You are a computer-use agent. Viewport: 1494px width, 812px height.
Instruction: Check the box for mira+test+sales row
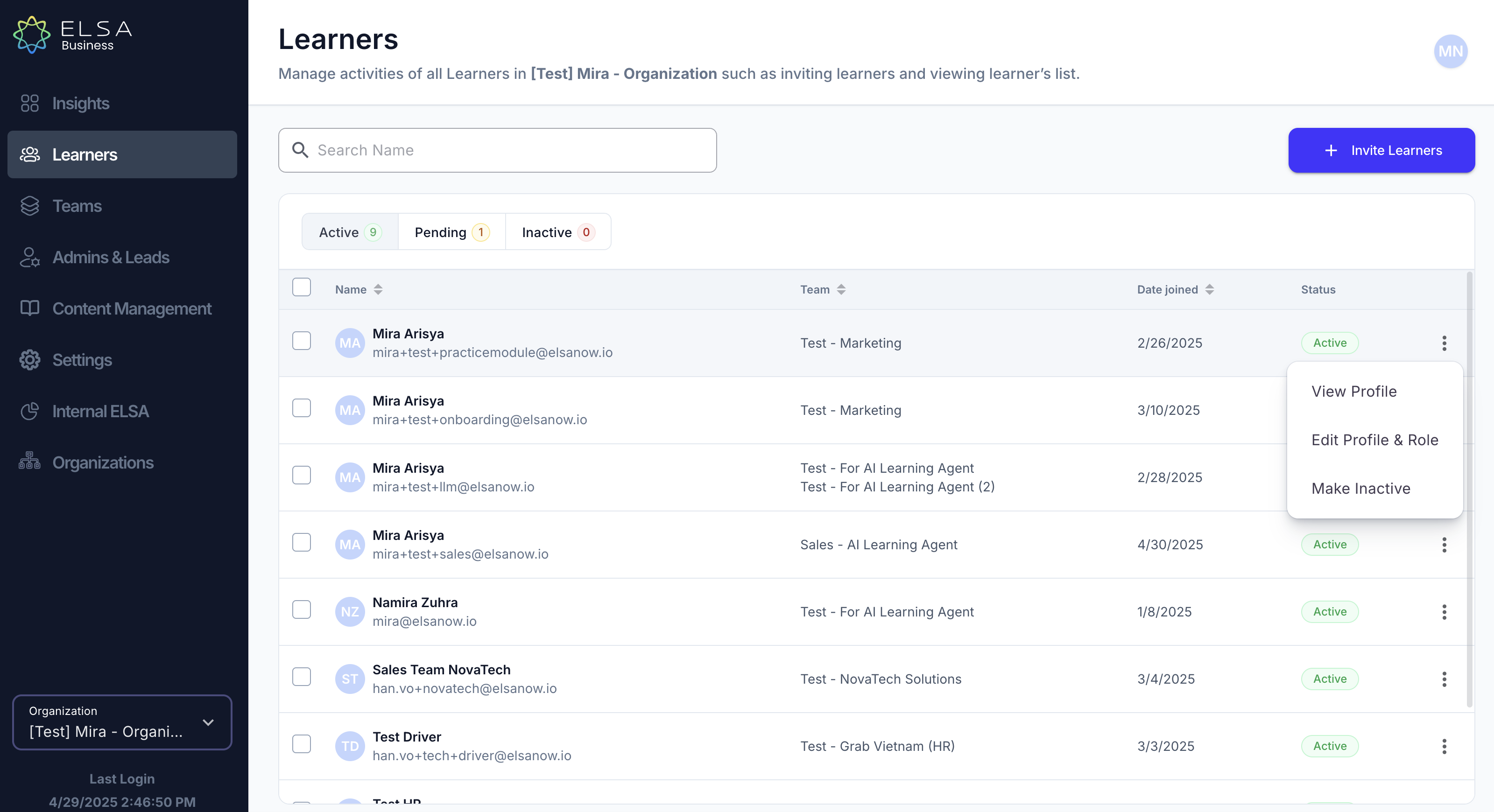[x=302, y=542]
